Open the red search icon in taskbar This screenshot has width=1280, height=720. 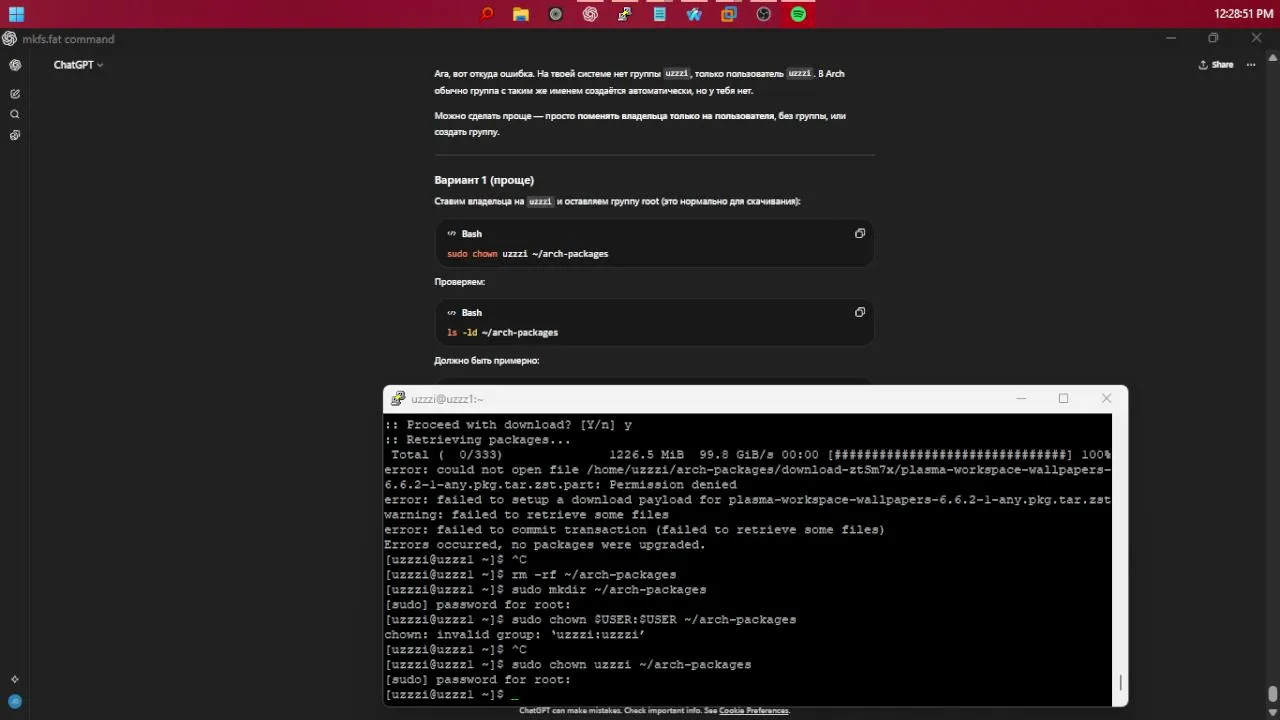pos(487,14)
